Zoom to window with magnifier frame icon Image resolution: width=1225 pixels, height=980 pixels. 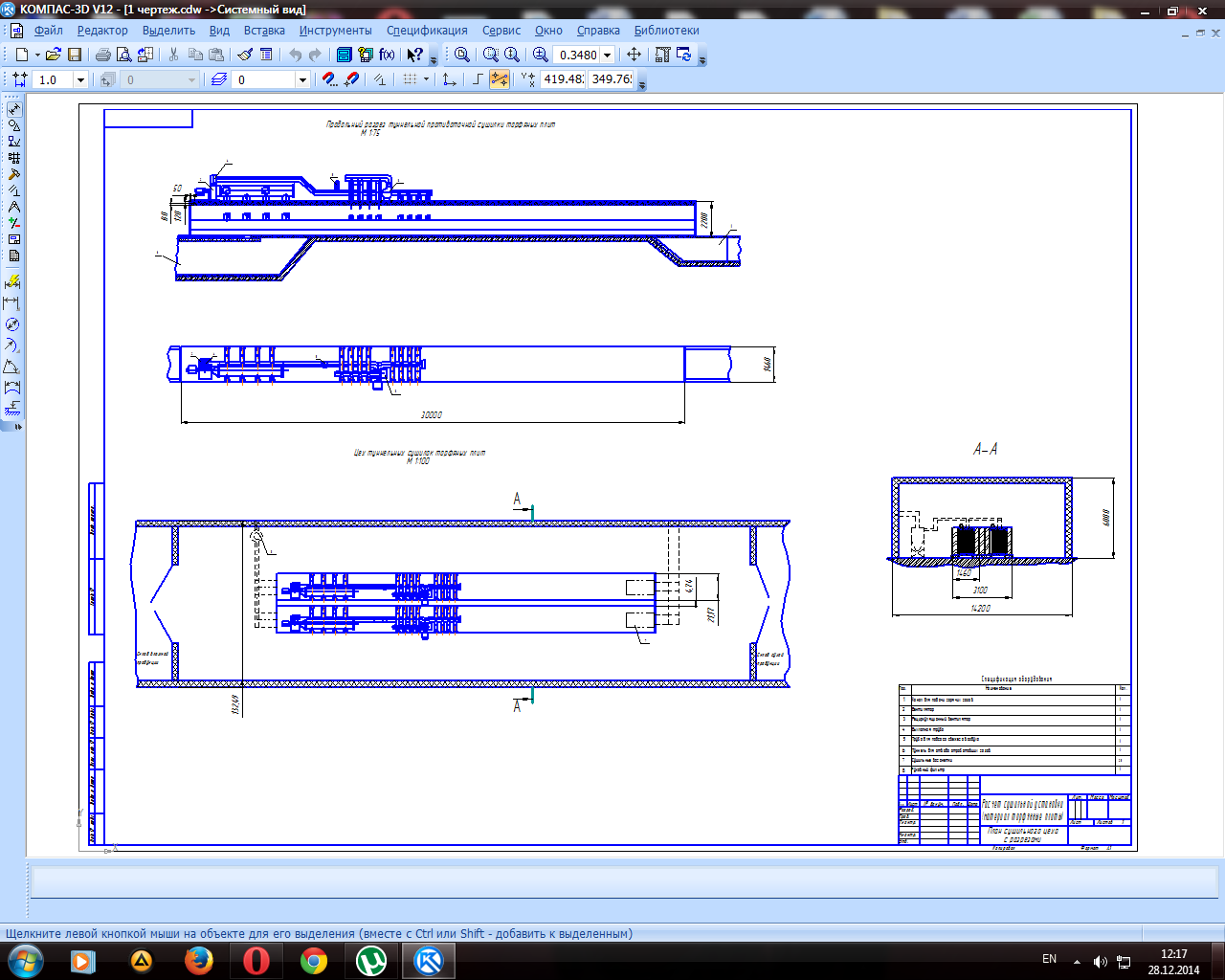pyautogui.click(x=491, y=55)
